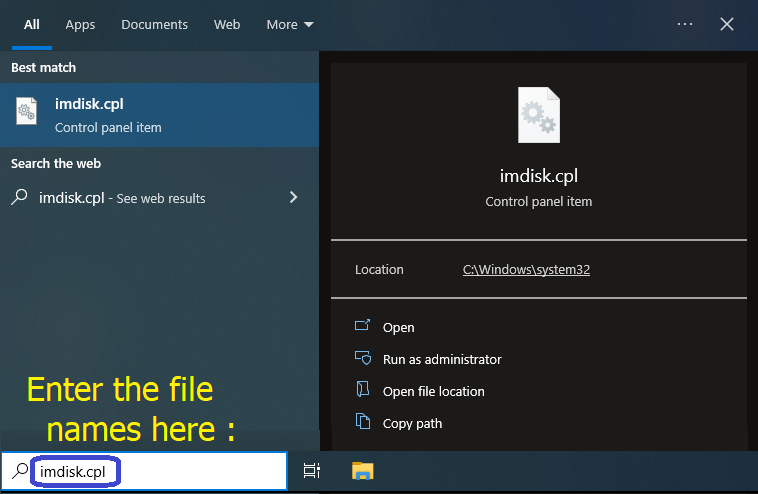
Task: Click the imdisk.cpl result file icon
Action: pos(26,111)
